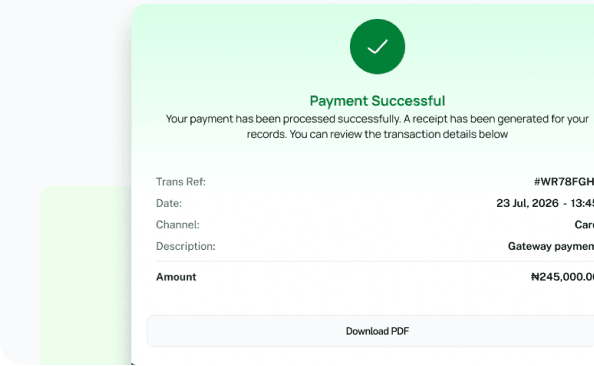Click the bold Amount label
Viewport: 594px width, 366px height.
pyautogui.click(x=176, y=277)
